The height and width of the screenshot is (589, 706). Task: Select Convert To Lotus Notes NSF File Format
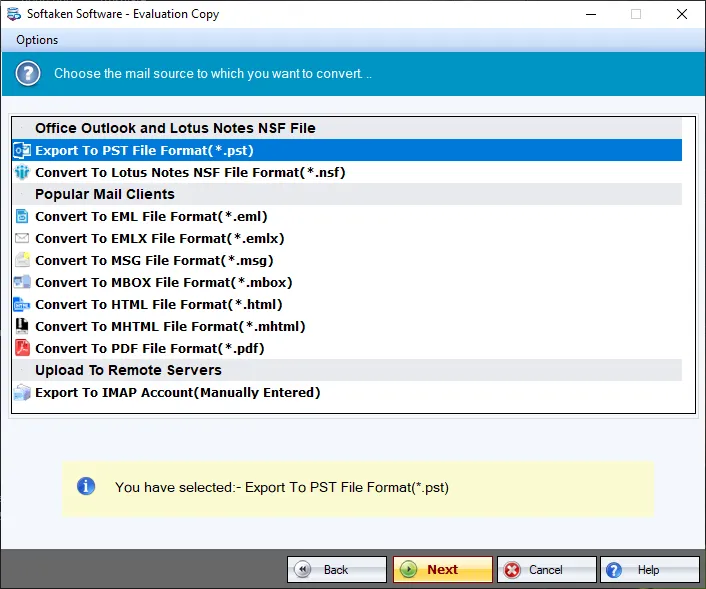click(x=347, y=172)
